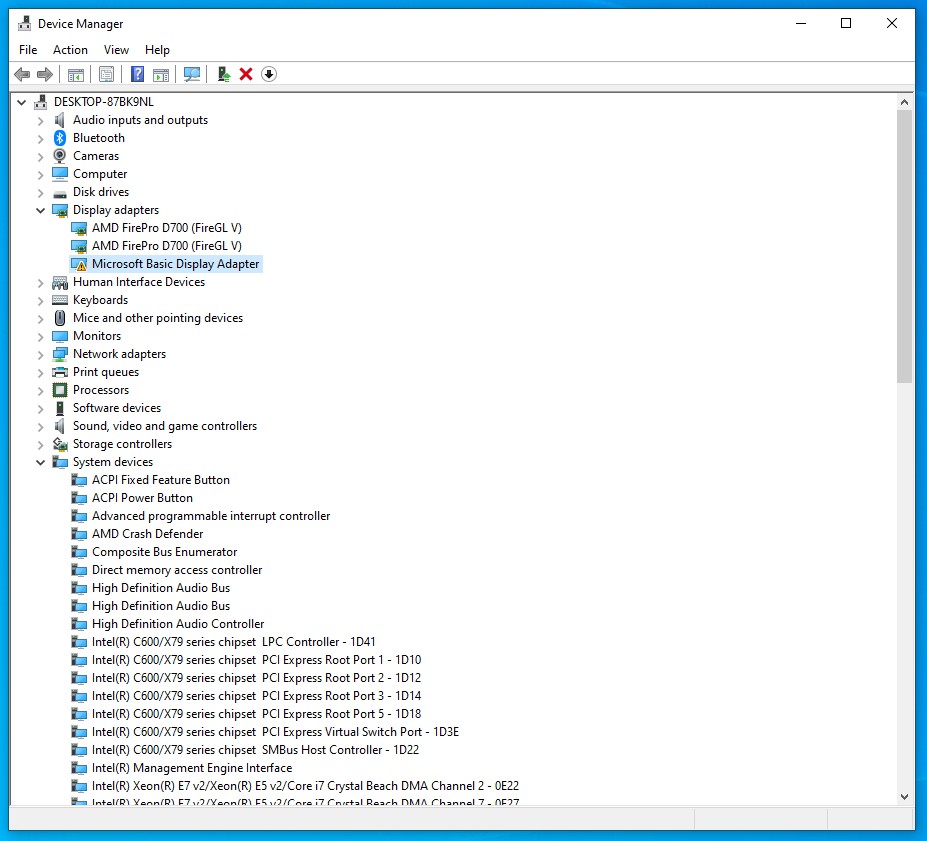Select PCI Express Root Port 2 - 1D12
927x841 pixels.
257,678
